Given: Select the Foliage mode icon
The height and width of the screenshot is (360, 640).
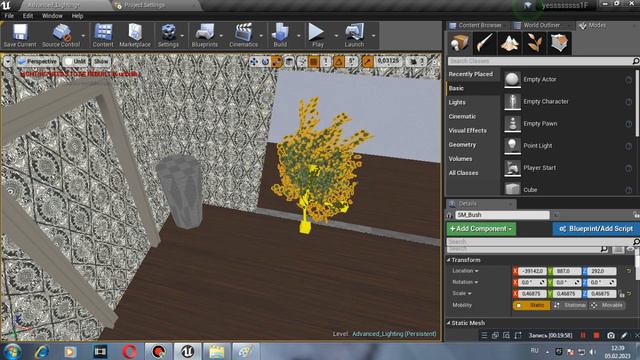Looking at the screenshot, I should pyautogui.click(x=534, y=43).
